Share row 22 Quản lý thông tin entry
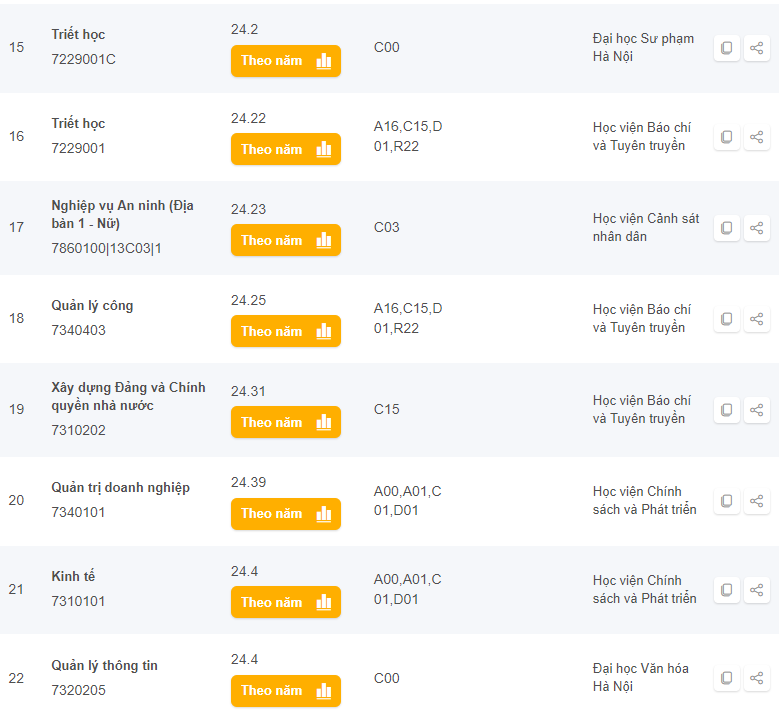The width and height of the screenshot is (779, 717). pos(757,679)
